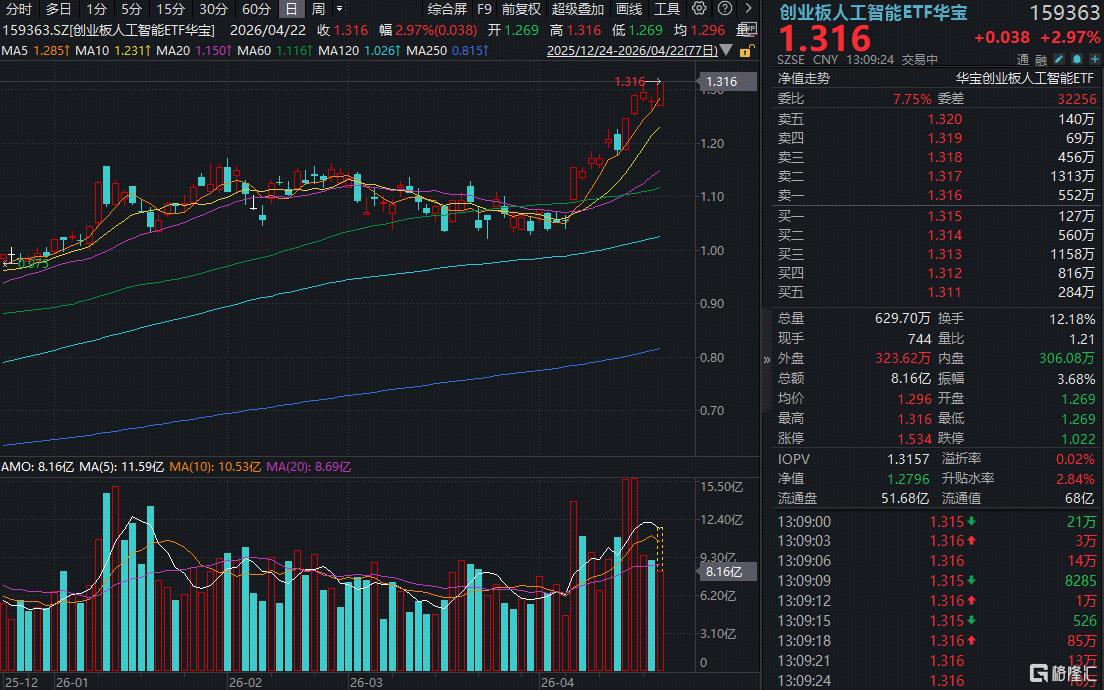Click the F9 button

click(x=484, y=9)
